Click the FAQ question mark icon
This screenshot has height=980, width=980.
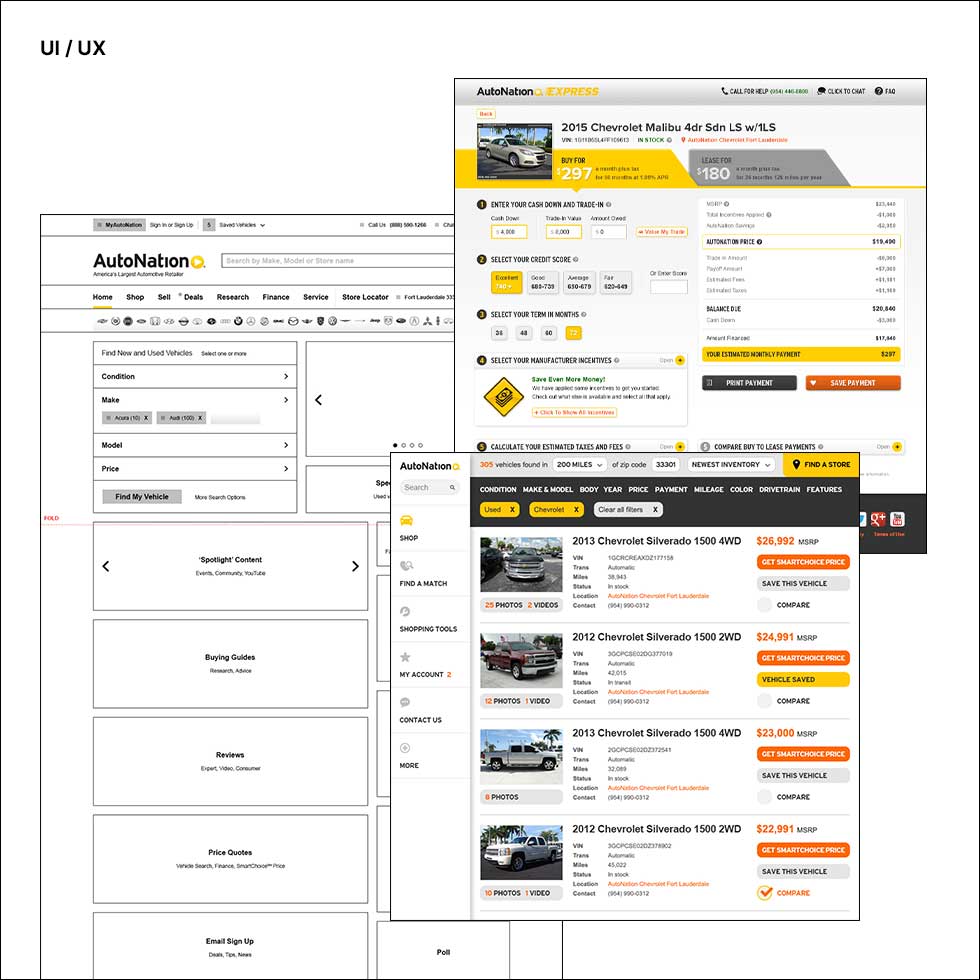click(879, 91)
